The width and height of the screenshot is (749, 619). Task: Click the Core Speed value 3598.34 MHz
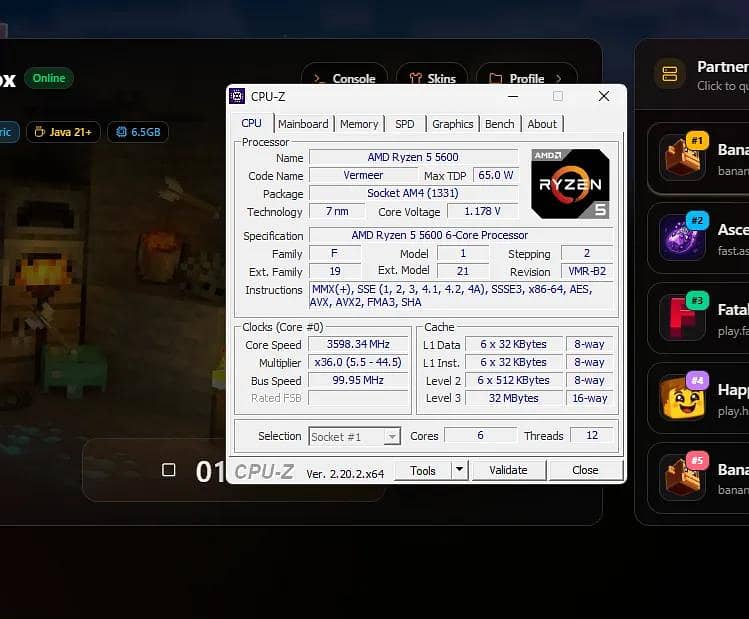click(x=358, y=344)
